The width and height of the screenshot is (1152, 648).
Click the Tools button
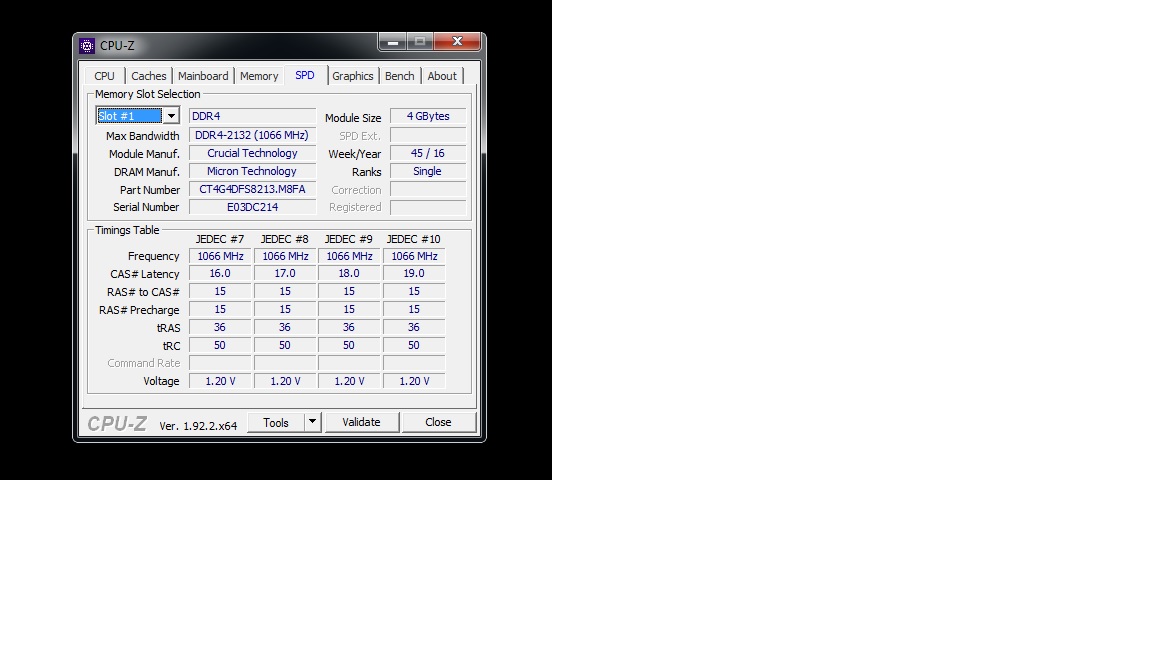click(276, 422)
